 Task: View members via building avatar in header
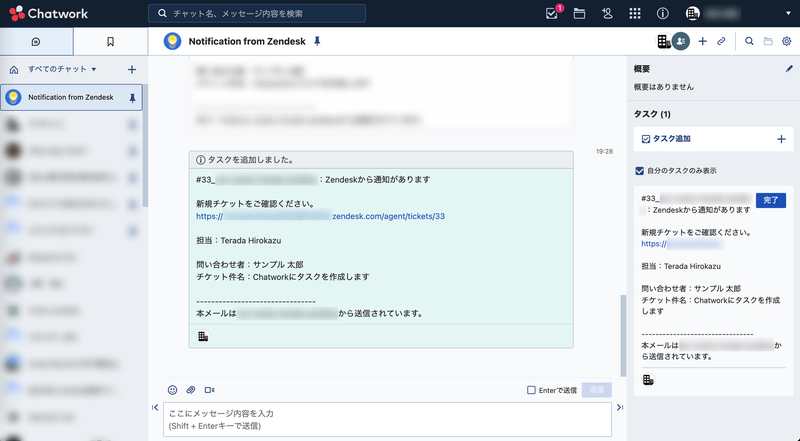[x=664, y=41]
